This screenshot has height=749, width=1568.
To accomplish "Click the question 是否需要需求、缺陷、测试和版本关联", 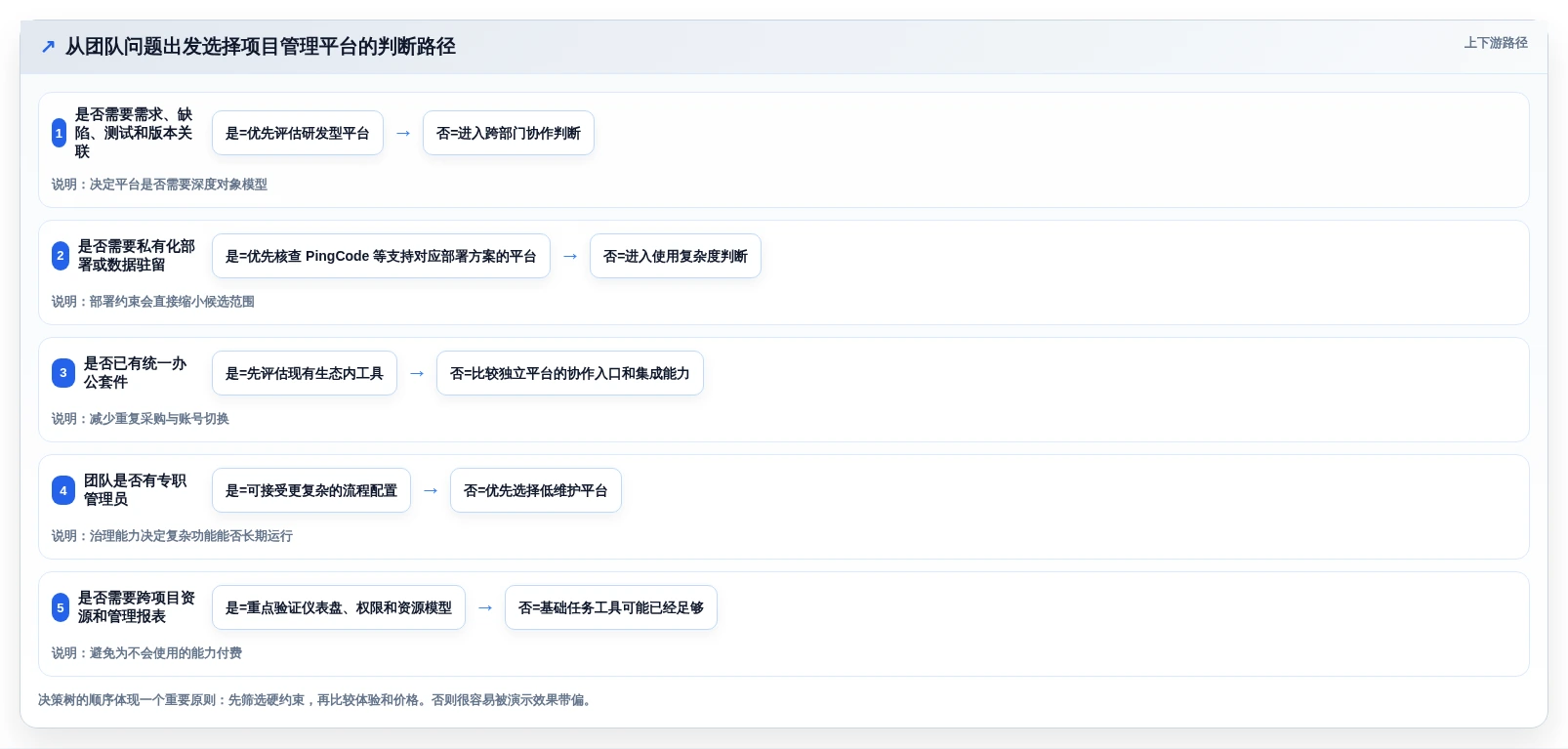I will (x=134, y=133).
